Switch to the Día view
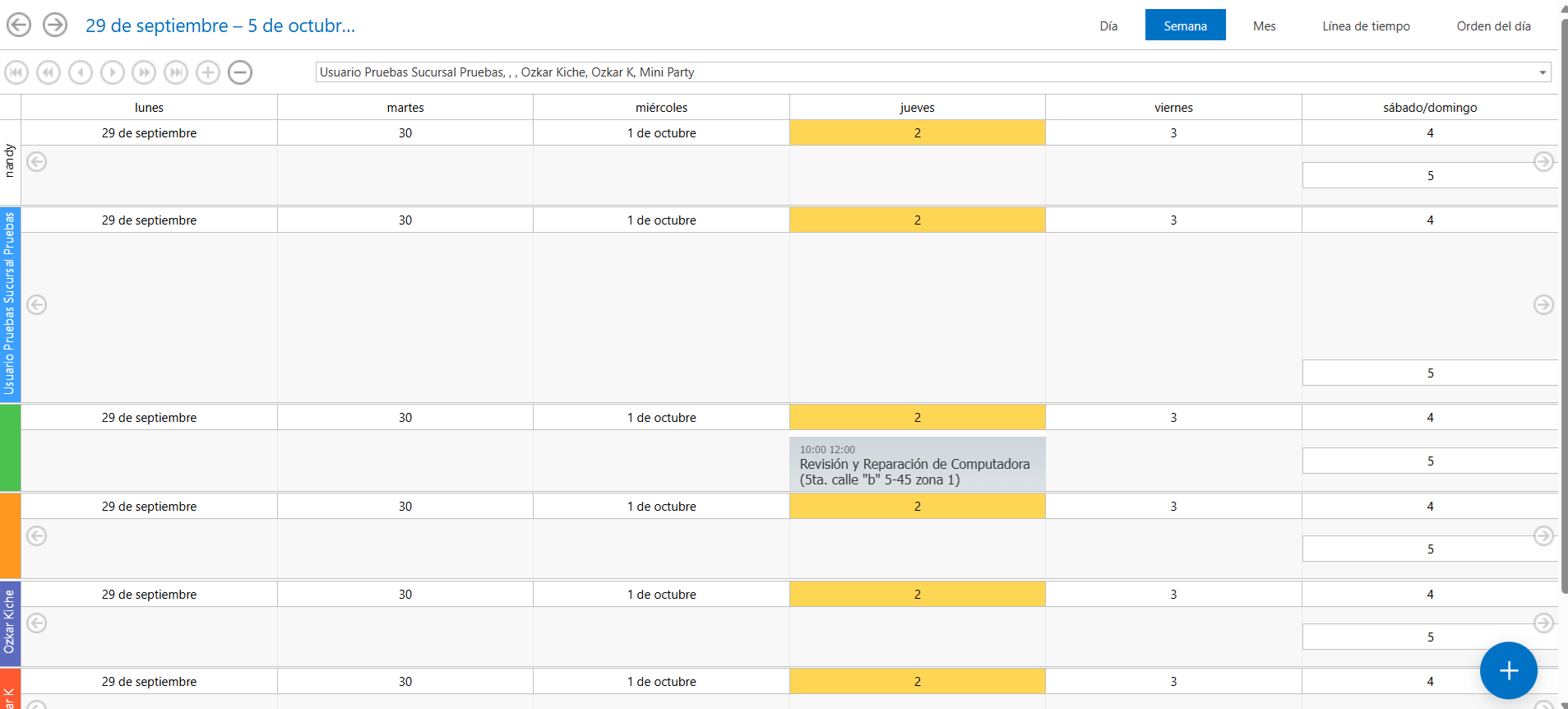 pyautogui.click(x=1108, y=25)
